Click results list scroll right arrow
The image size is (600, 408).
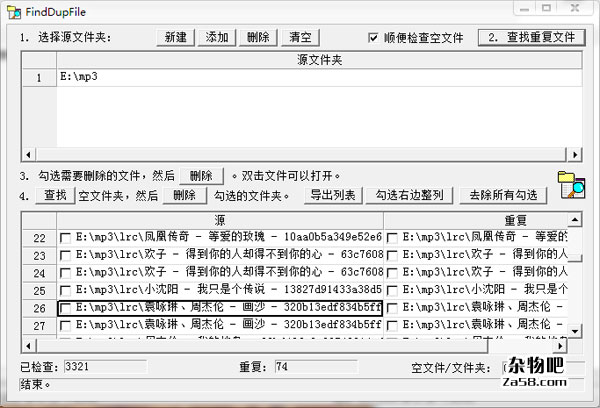[560, 346]
